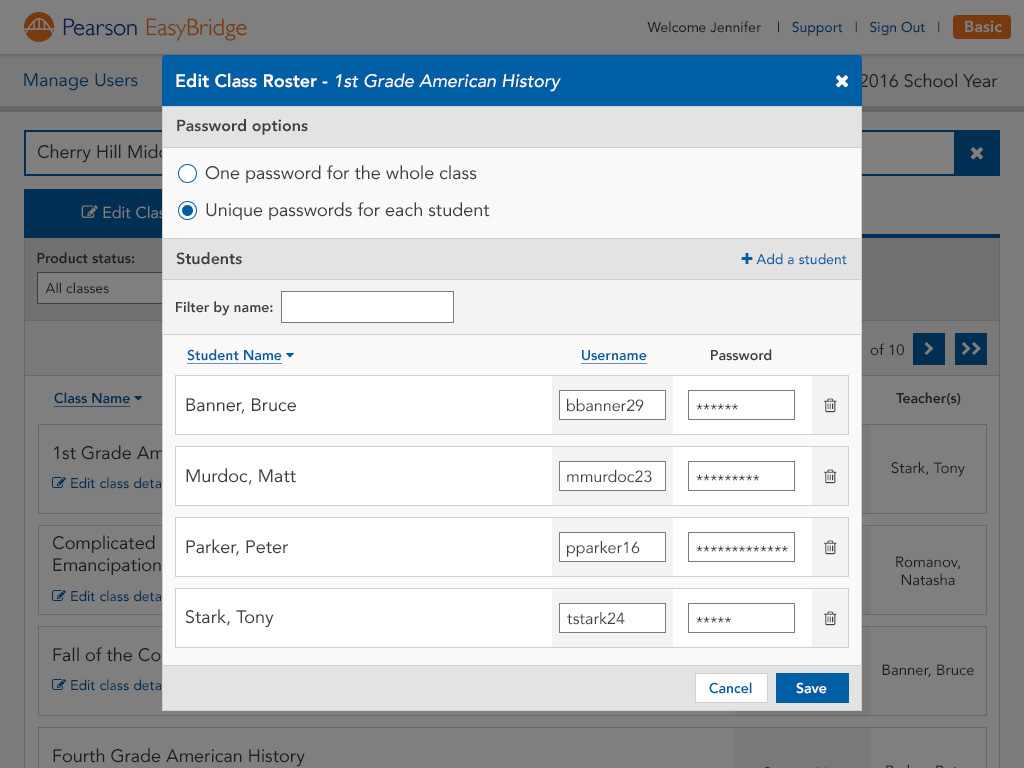Focus the Filter by name field
Viewport: 1024px width, 768px height.
(367, 307)
